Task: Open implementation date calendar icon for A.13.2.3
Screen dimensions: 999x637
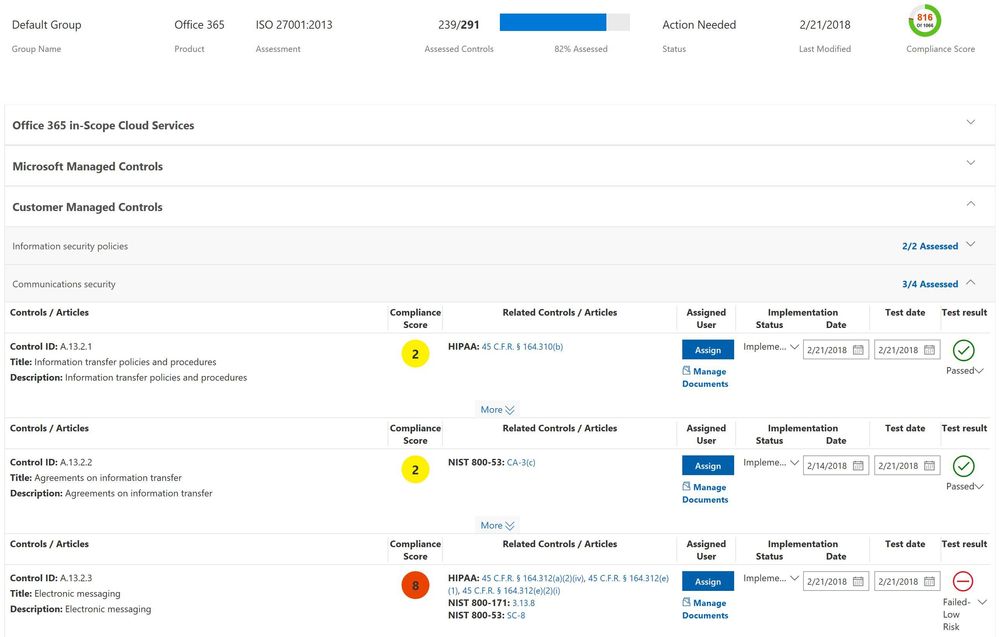Action: click(x=858, y=582)
